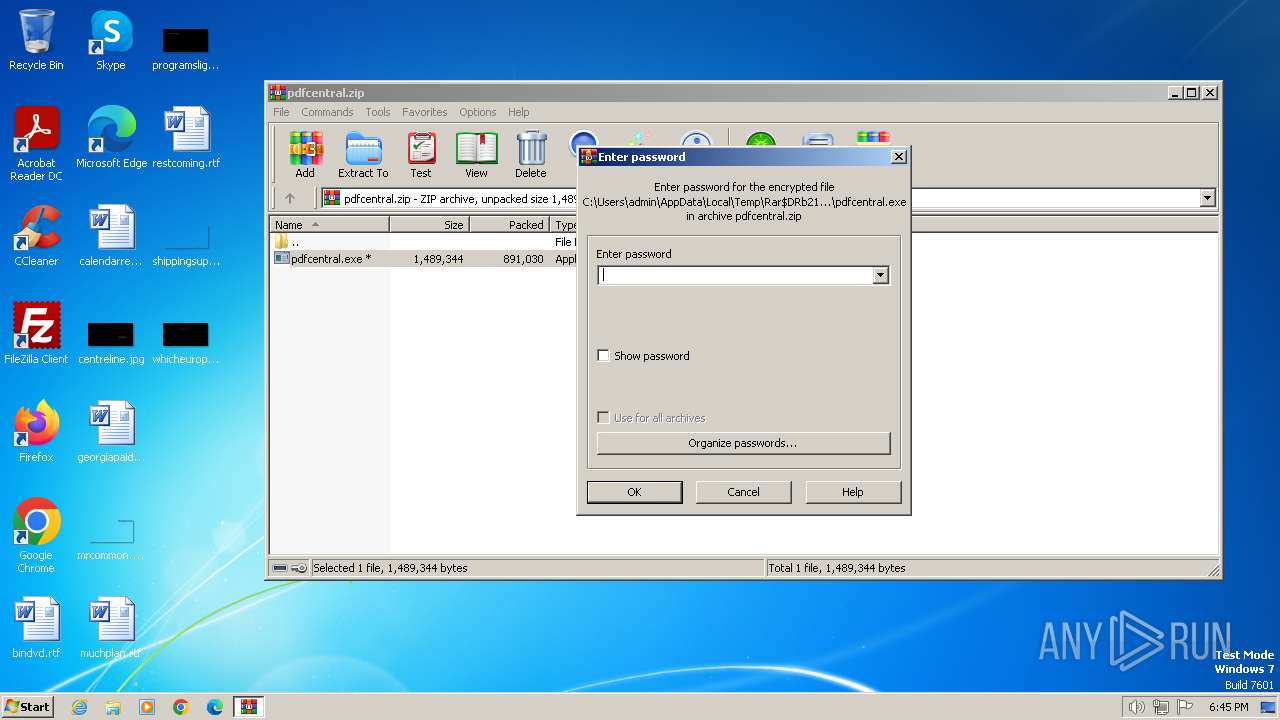Screen dimensions: 1280x720
Task: Open the Tools menu
Action: (378, 112)
